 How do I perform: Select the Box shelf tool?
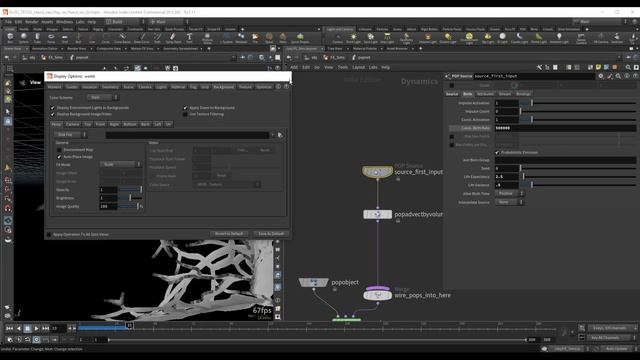pos(10,38)
